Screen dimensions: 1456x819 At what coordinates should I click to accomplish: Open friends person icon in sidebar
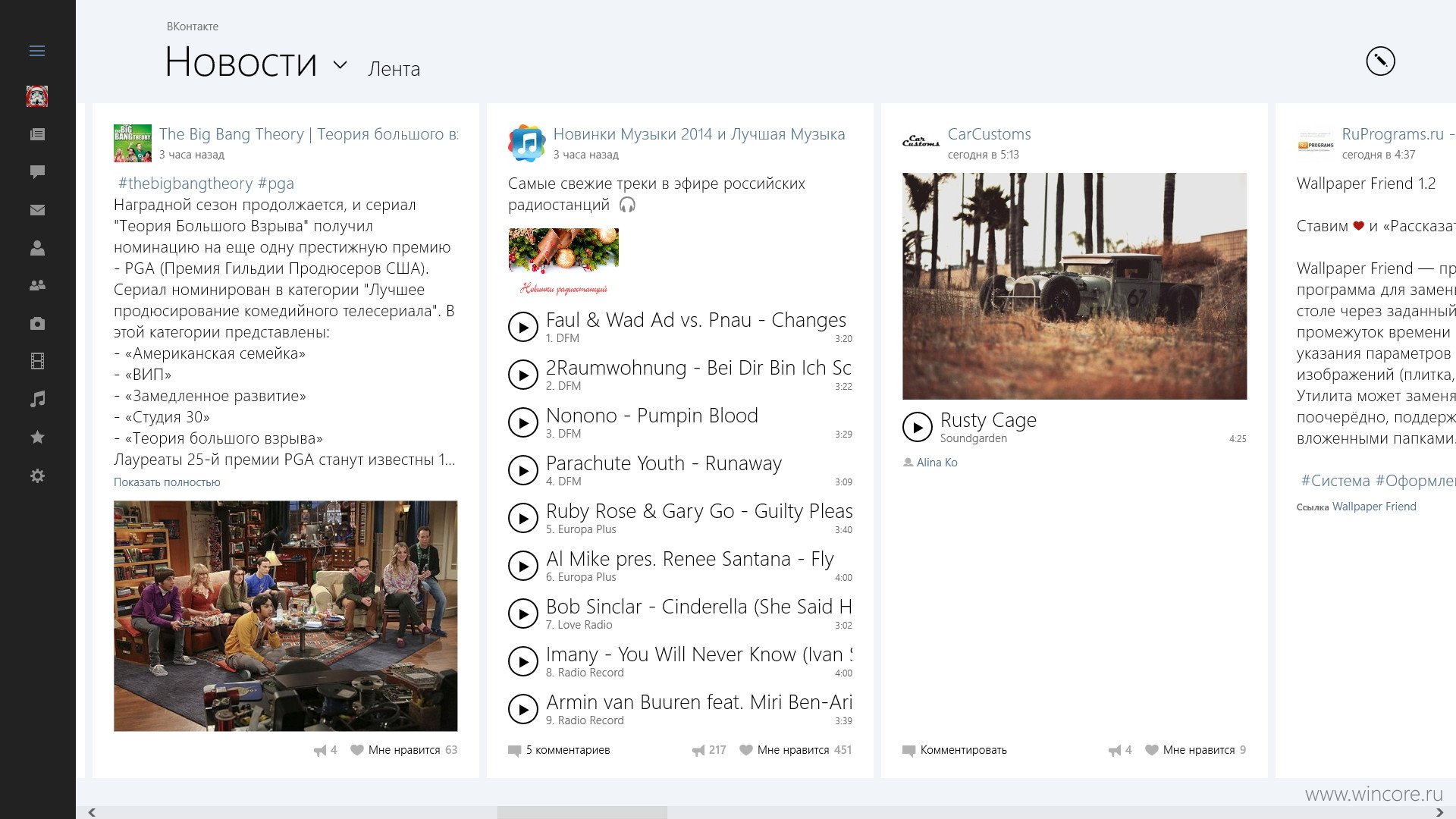(x=37, y=248)
